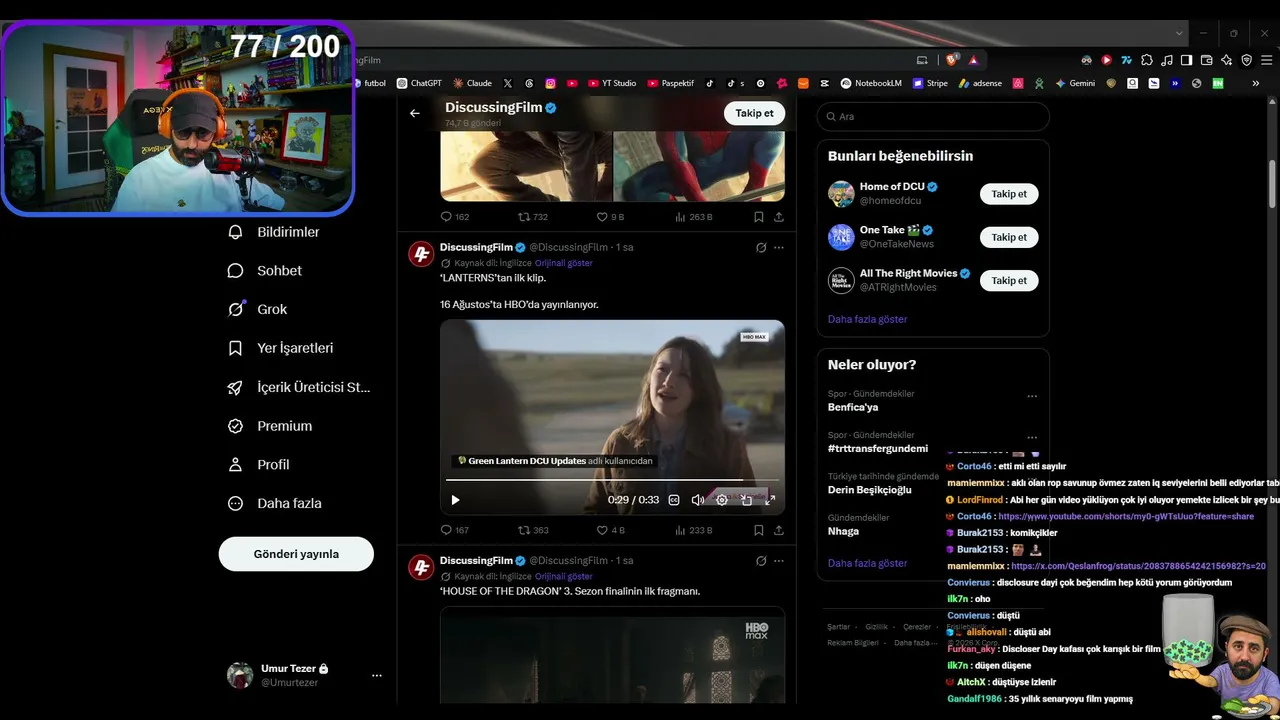Viewport: 1280px width, 720px height.
Task: Share the LANTERNS post
Action: (779, 530)
